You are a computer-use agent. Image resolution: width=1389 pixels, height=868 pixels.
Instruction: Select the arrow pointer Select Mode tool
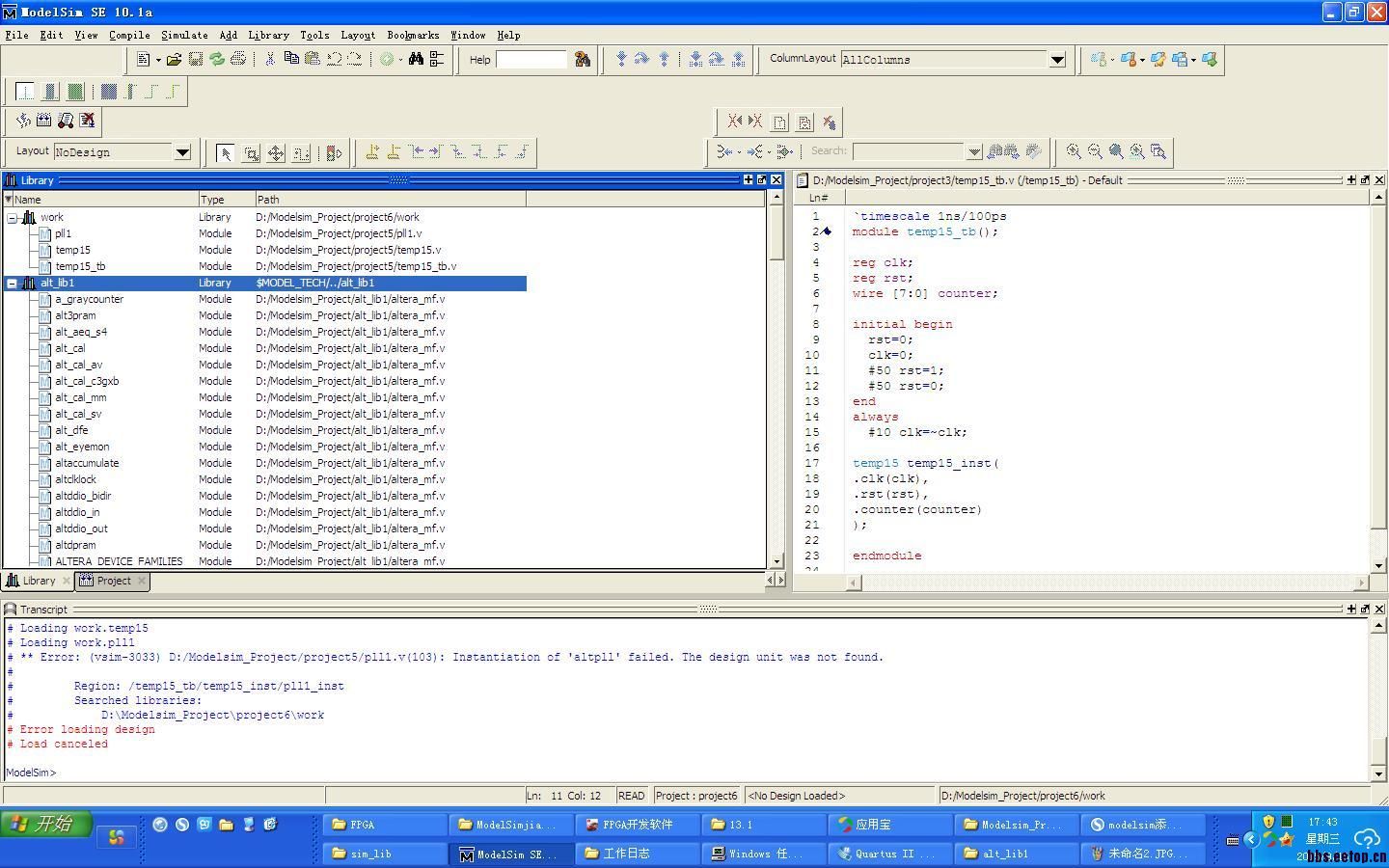[x=226, y=153]
